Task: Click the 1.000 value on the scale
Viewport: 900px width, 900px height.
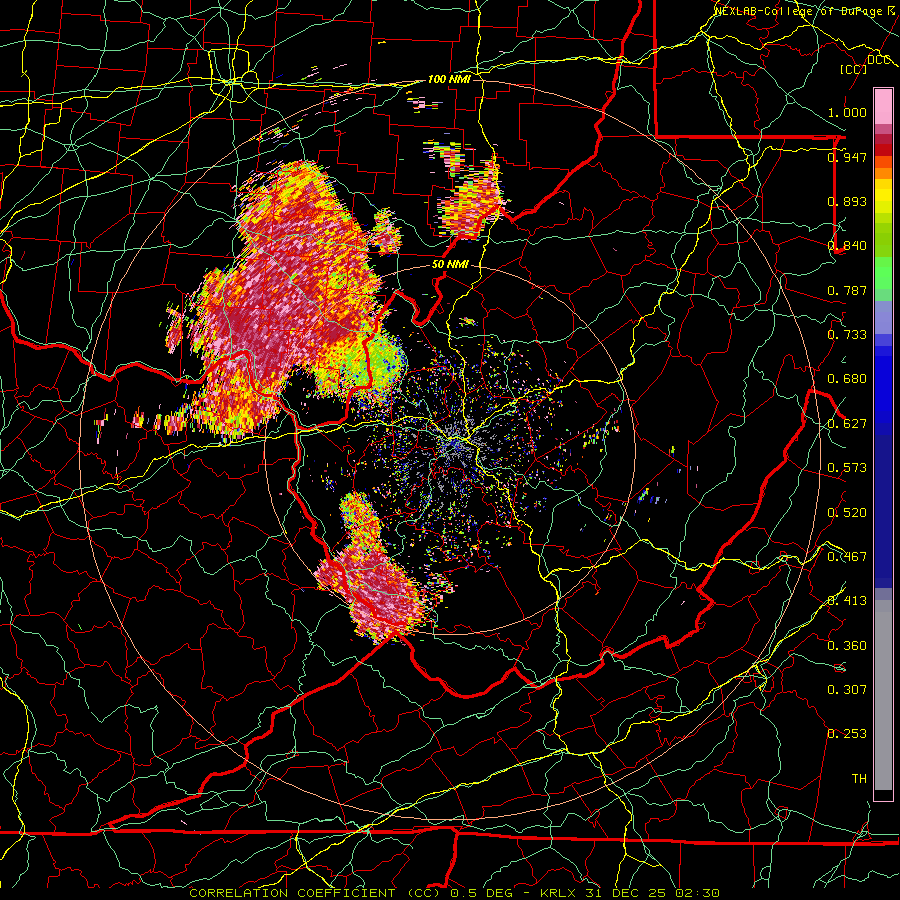Action: click(x=847, y=112)
